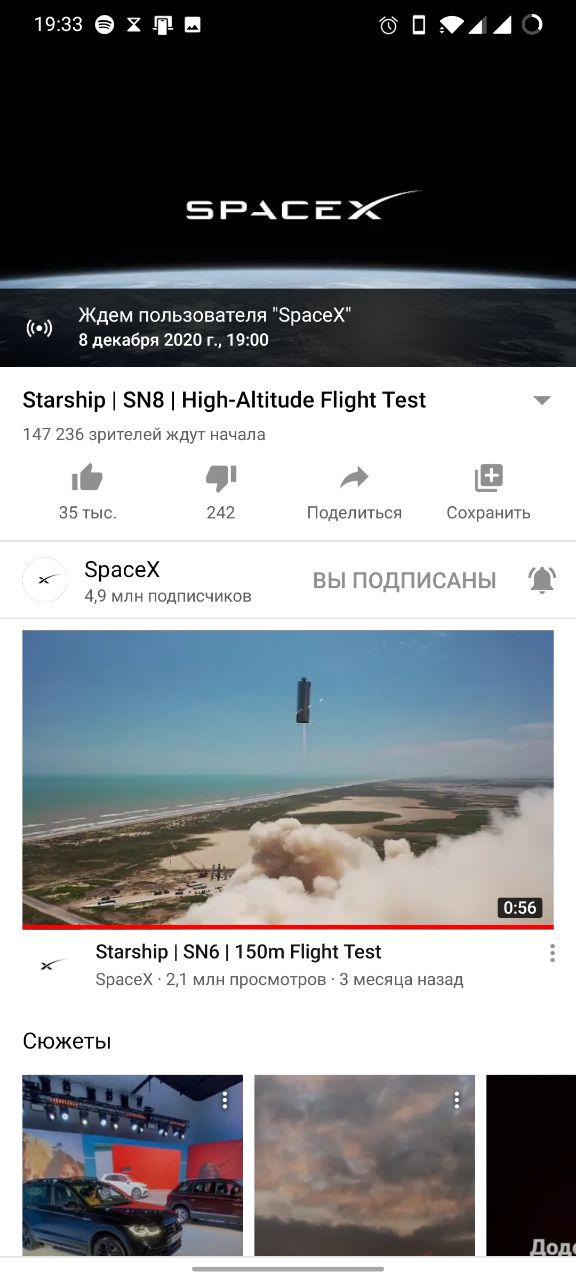Open the car show story thumbnail
576x1280 pixels.
click(133, 1165)
